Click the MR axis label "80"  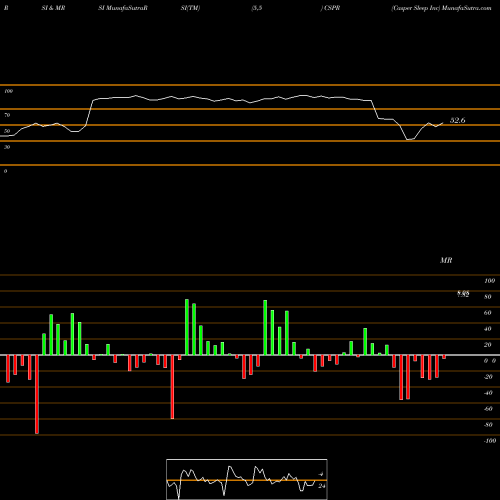[488, 297]
